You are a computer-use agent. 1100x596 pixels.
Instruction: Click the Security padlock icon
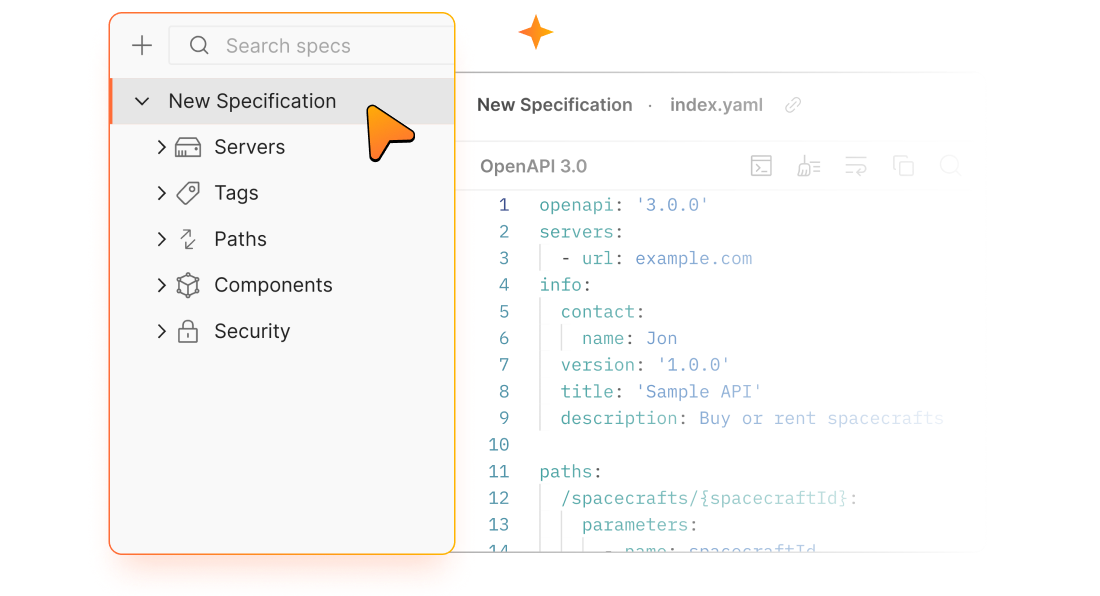click(188, 331)
